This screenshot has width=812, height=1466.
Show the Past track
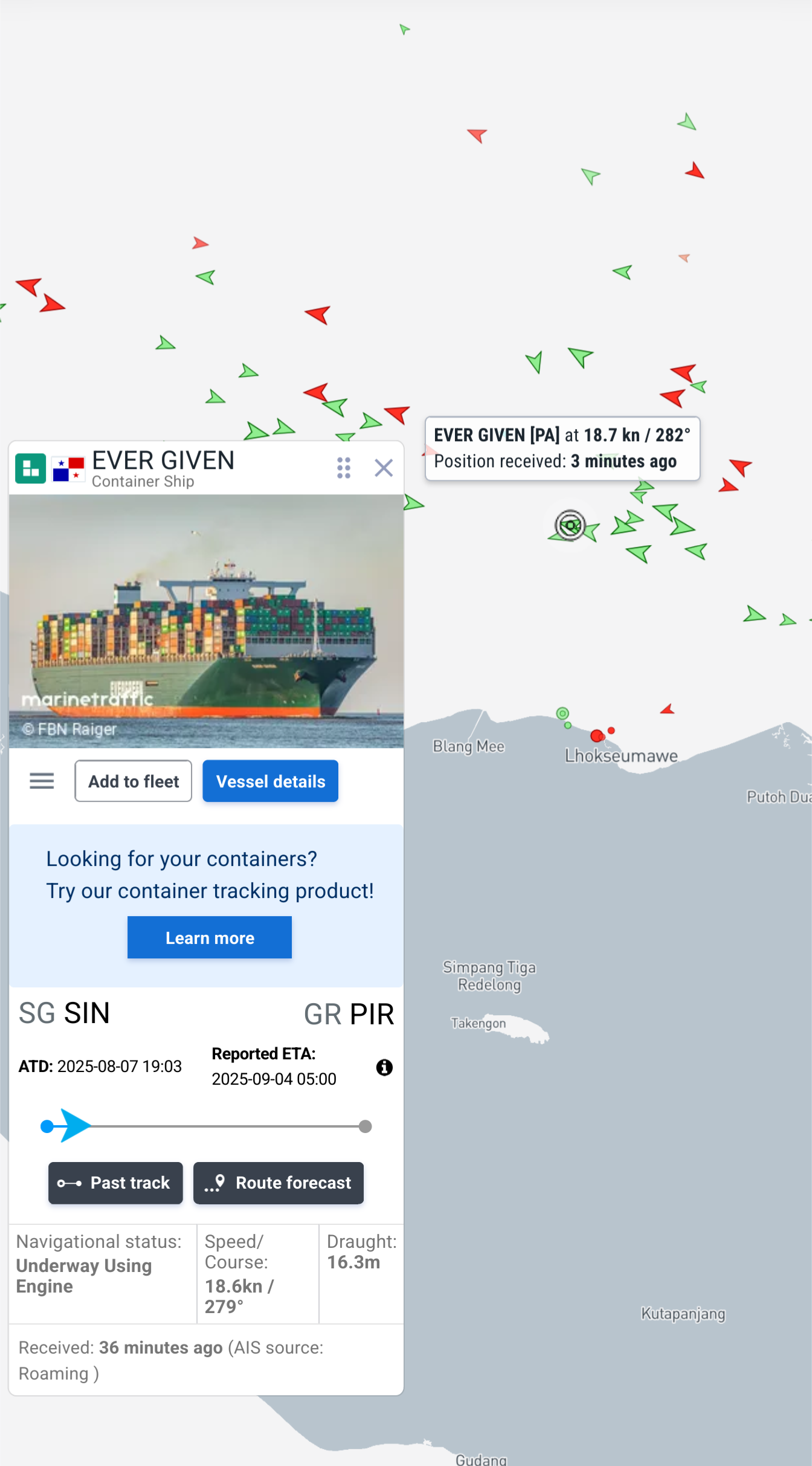click(115, 1183)
